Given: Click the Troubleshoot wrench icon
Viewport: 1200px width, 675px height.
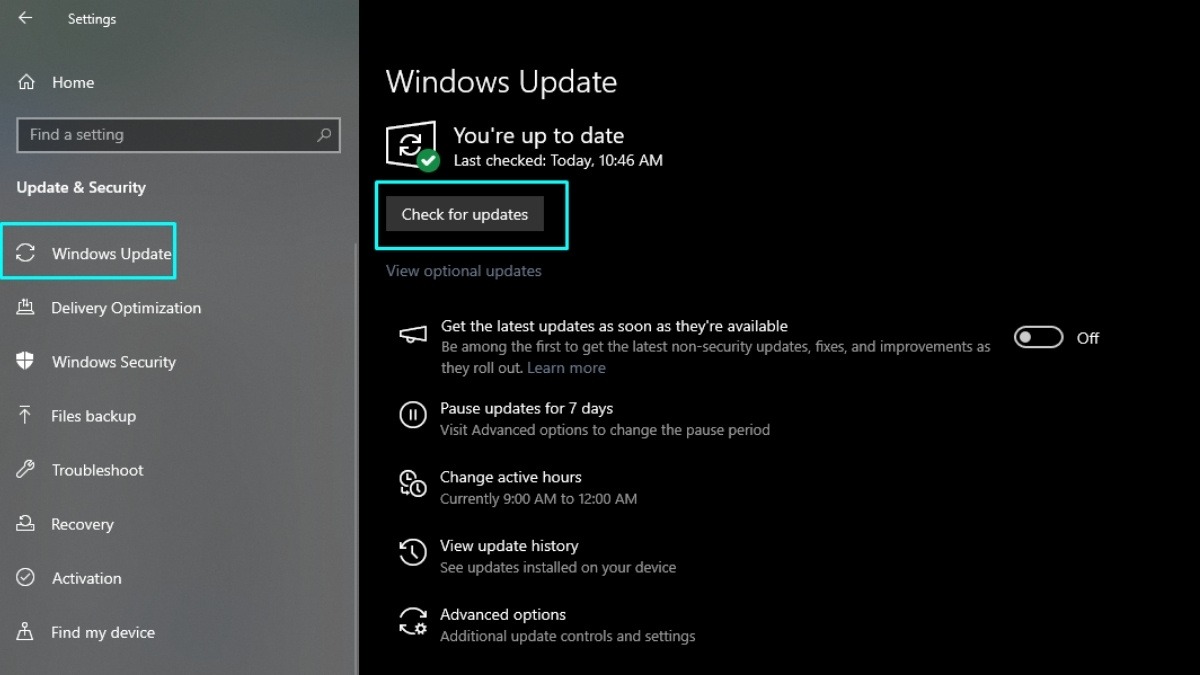Looking at the screenshot, I should pyautogui.click(x=26, y=470).
